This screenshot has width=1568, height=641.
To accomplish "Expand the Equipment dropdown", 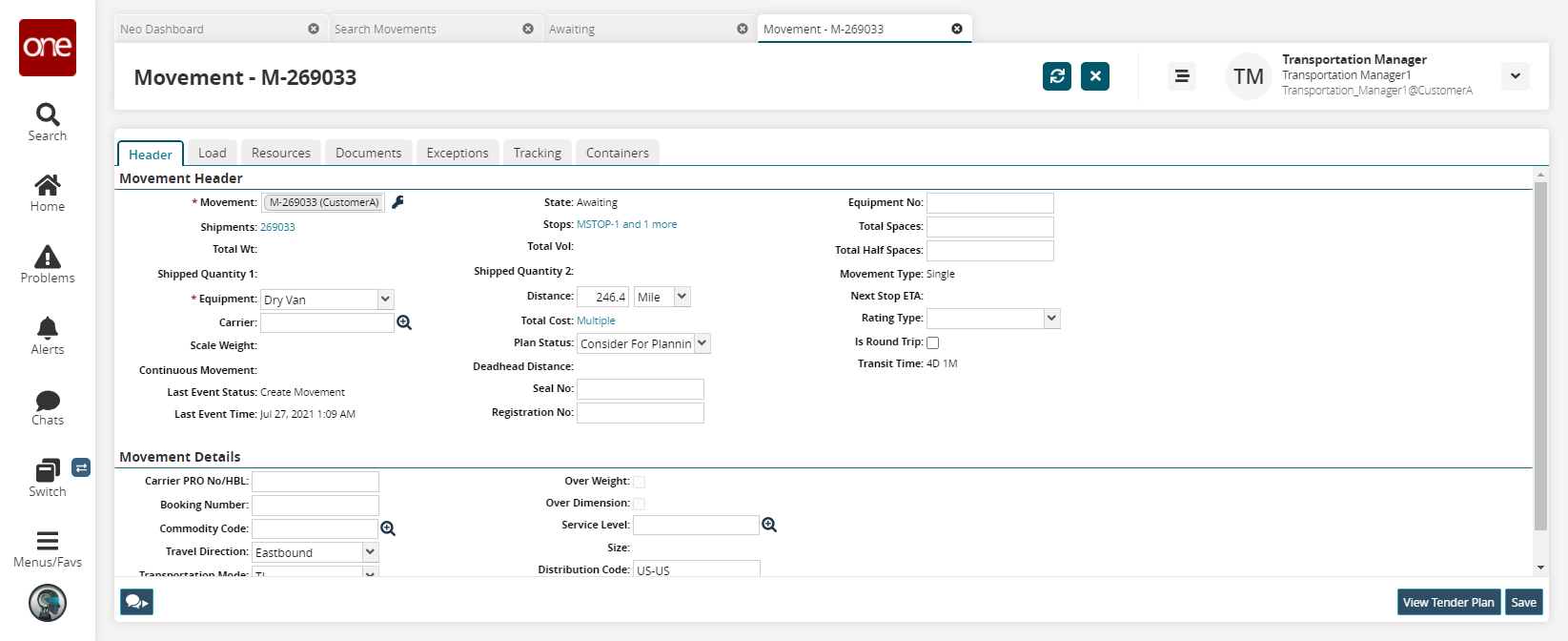I will click(385, 300).
